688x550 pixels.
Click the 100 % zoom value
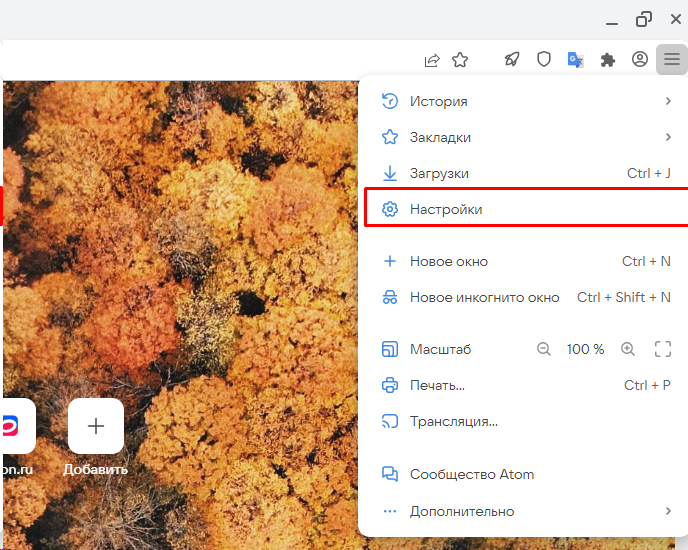585,349
